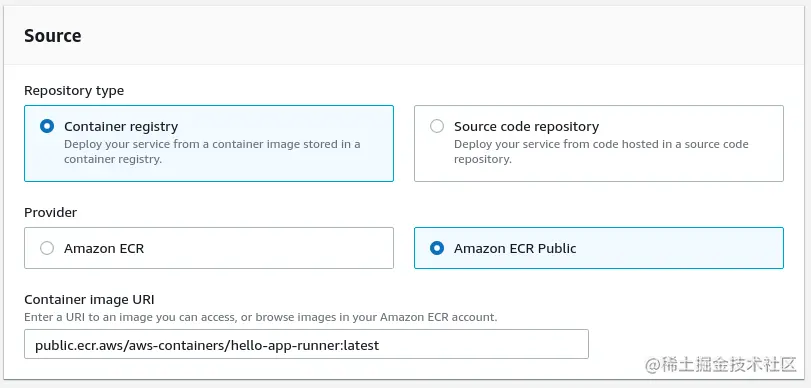This screenshot has height=388, width=811.
Task: Click the 'Deploy your service from code hosted' description
Action: click(601, 152)
